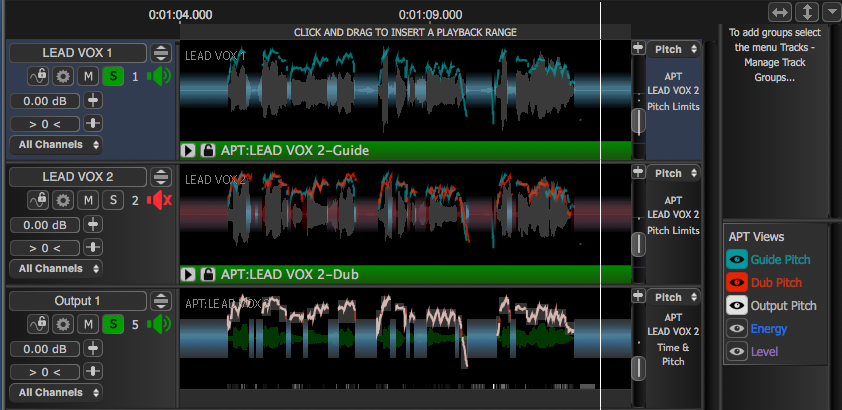Click the > 0 < pan field of Output 1
Image resolution: width=842 pixels, height=410 pixels.
coord(45,372)
